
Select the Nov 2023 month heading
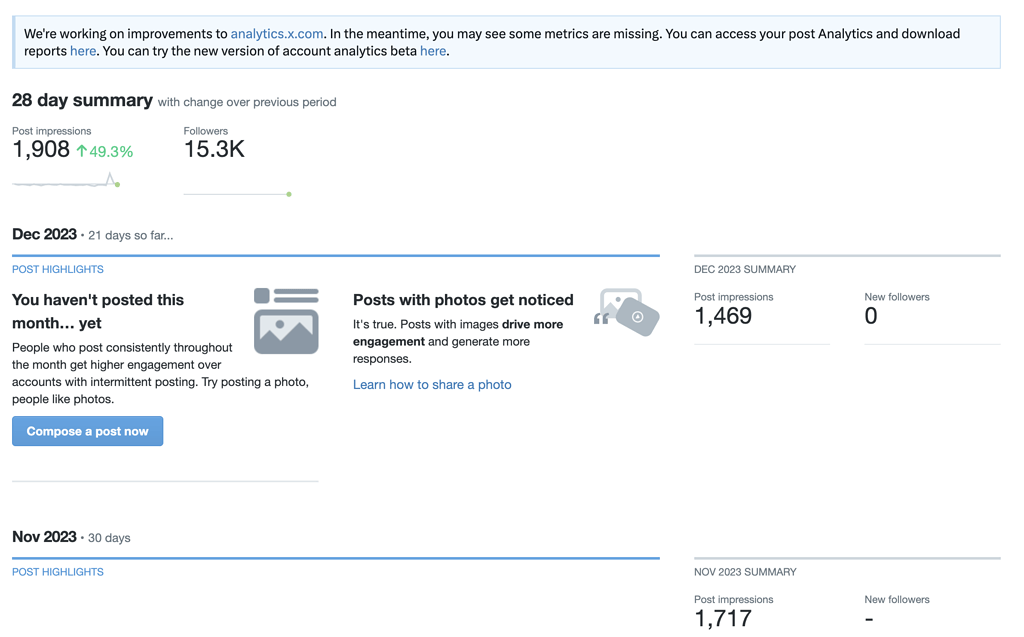(44, 537)
